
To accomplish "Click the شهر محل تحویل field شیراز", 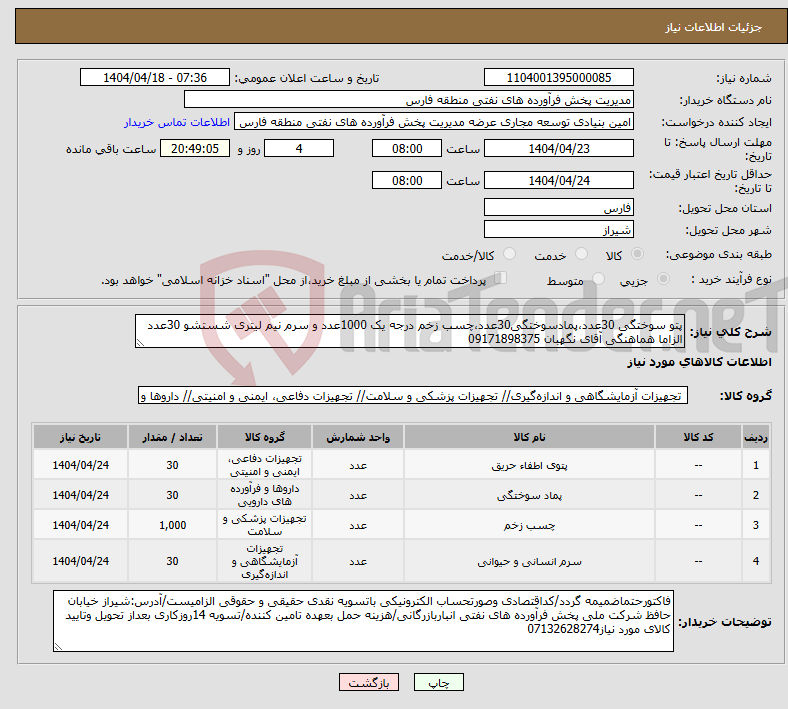I will [x=558, y=229].
